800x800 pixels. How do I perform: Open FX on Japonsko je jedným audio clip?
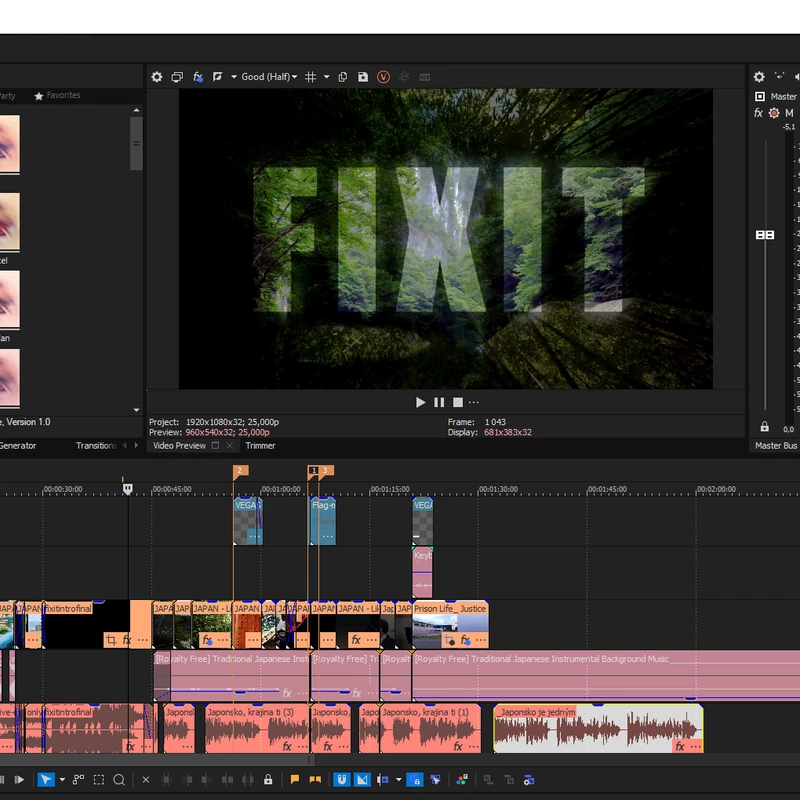click(x=680, y=746)
